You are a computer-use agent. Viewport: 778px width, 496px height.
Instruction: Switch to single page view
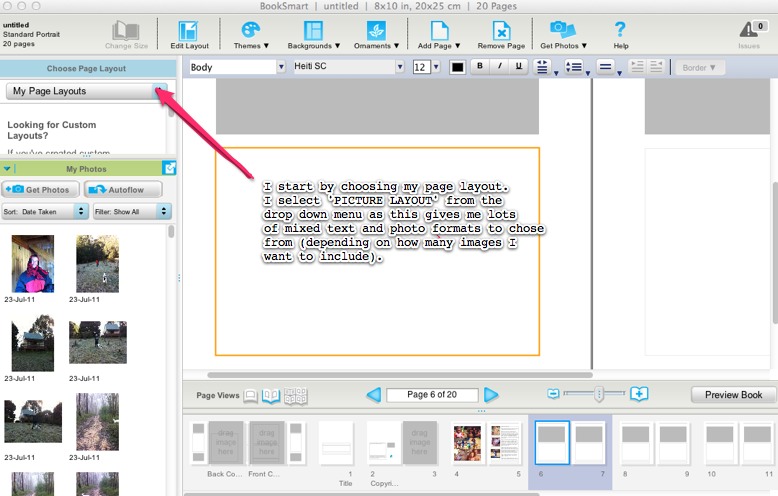point(251,395)
